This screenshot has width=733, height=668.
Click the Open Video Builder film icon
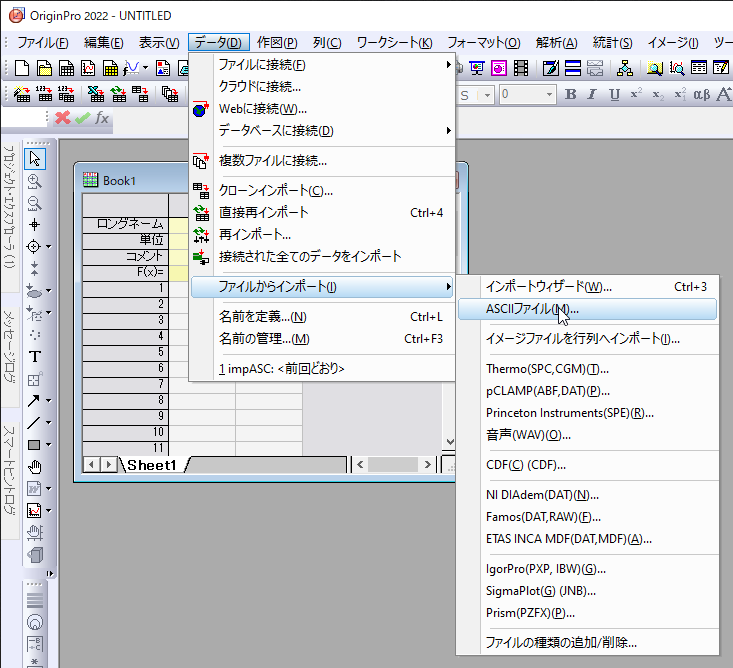[521, 68]
